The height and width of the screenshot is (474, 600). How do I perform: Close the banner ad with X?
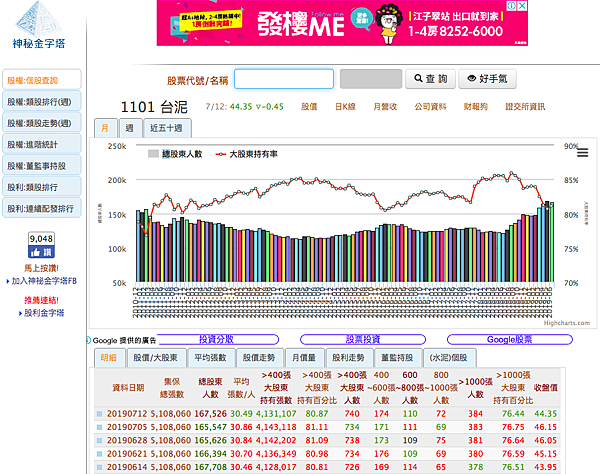point(522,6)
